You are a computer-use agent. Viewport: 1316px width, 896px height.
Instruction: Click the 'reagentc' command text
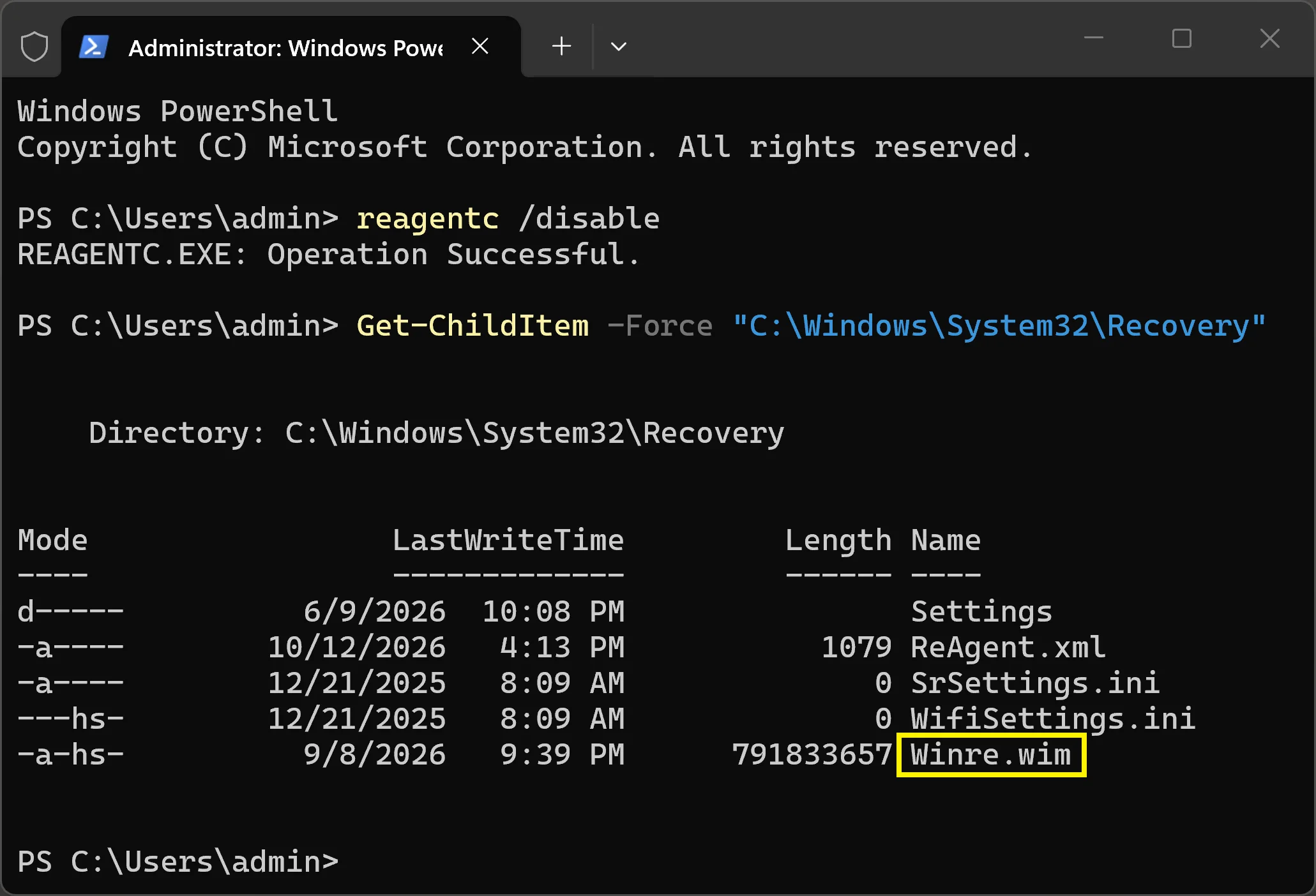click(428, 219)
